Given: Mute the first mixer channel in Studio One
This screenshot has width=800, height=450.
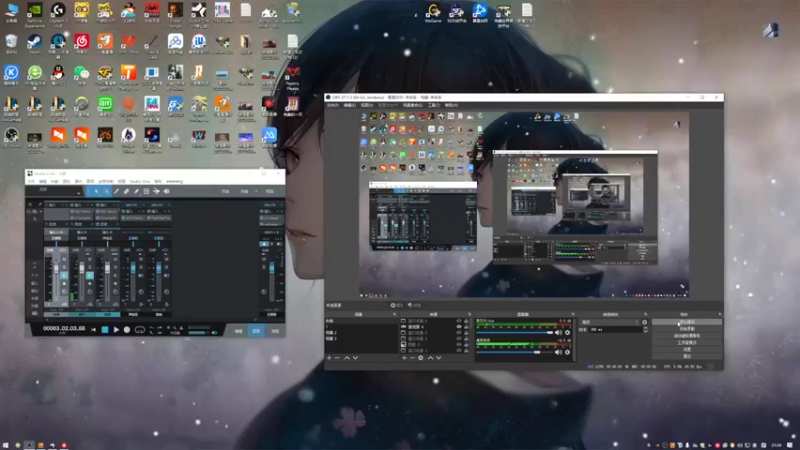Looking at the screenshot, I should point(64,259).
